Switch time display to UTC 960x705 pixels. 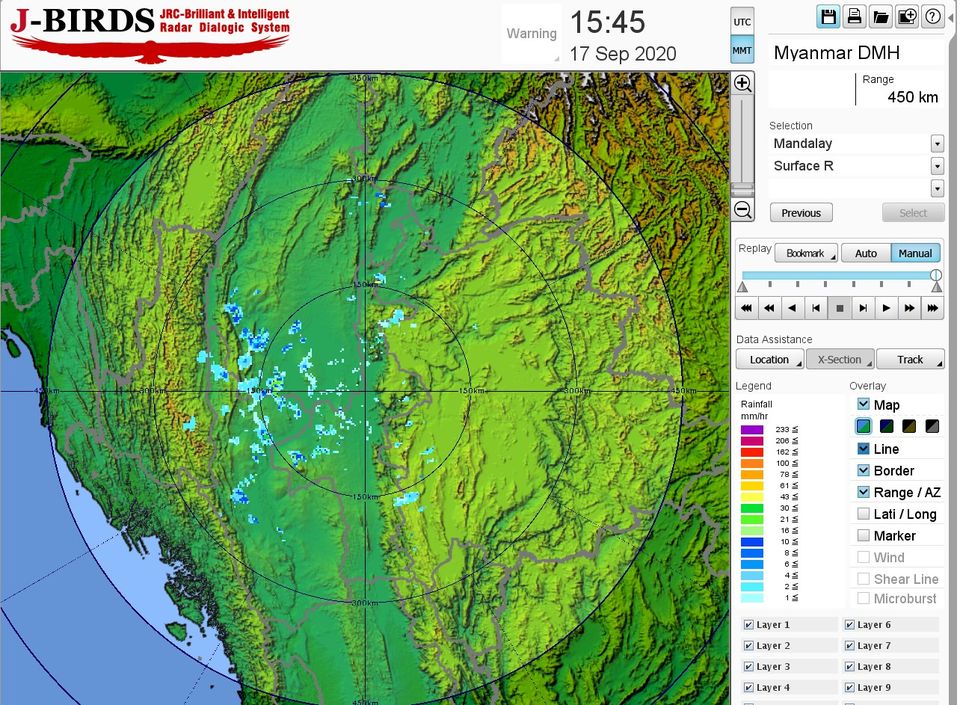coord(742,21)
